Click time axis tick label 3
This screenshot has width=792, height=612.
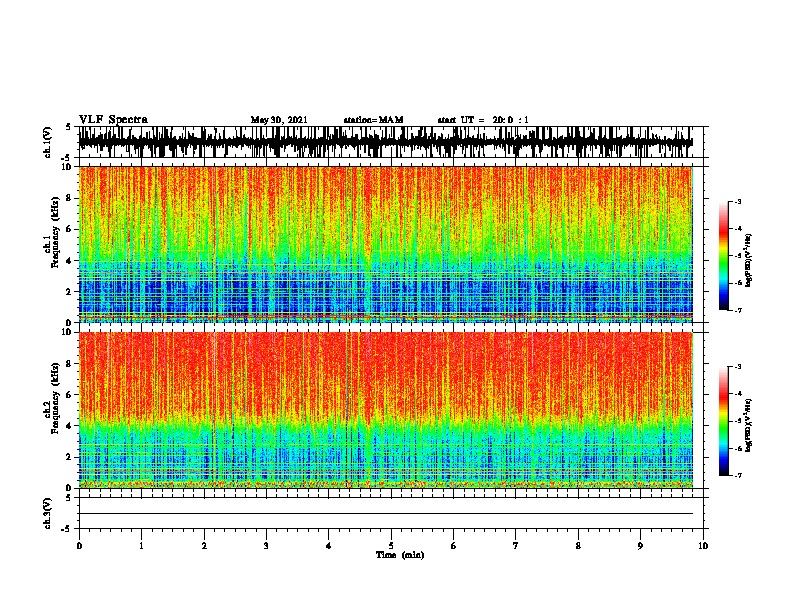[266, 546]
